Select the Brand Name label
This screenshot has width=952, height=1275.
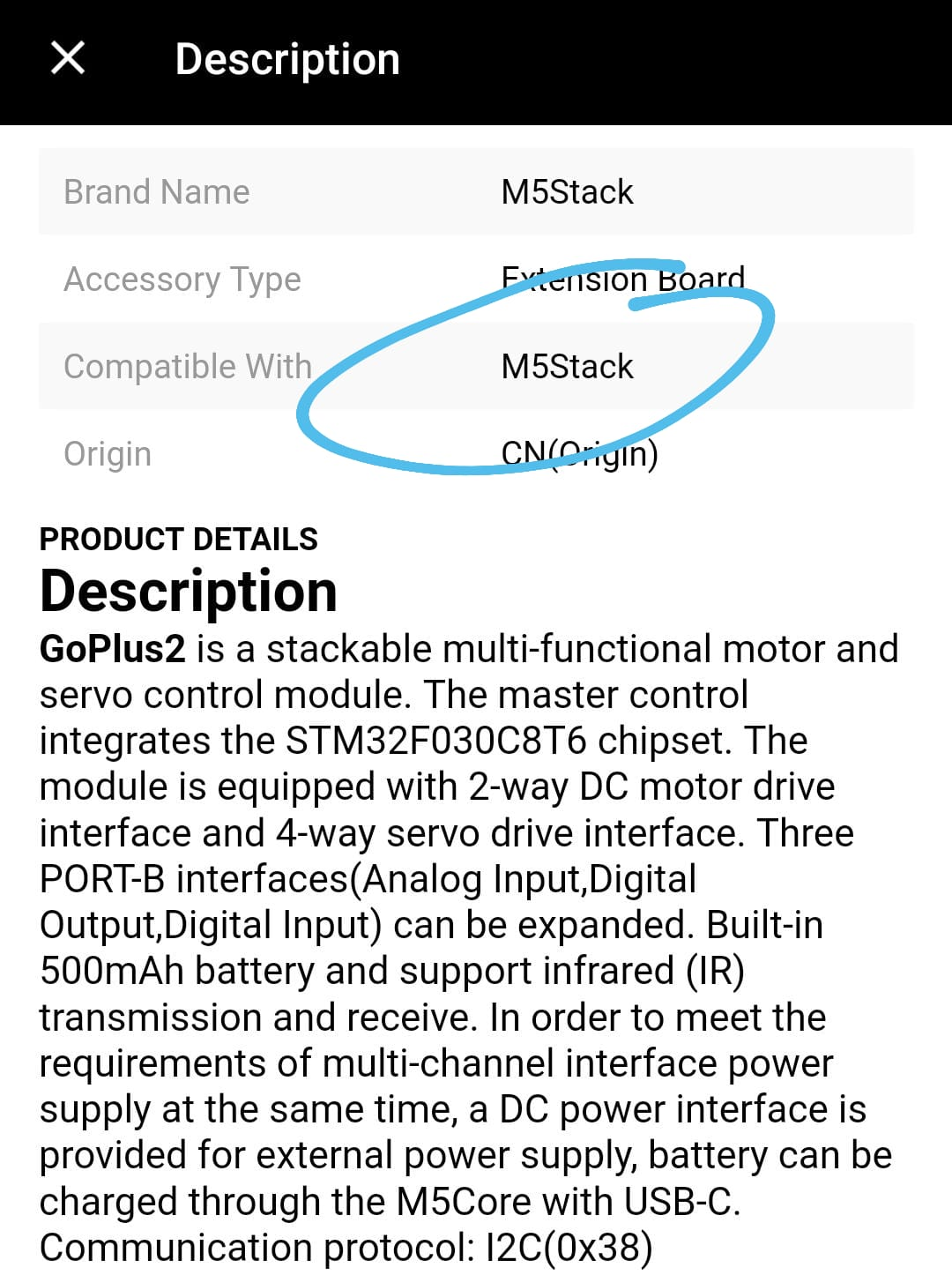click(x=157, y=191)
